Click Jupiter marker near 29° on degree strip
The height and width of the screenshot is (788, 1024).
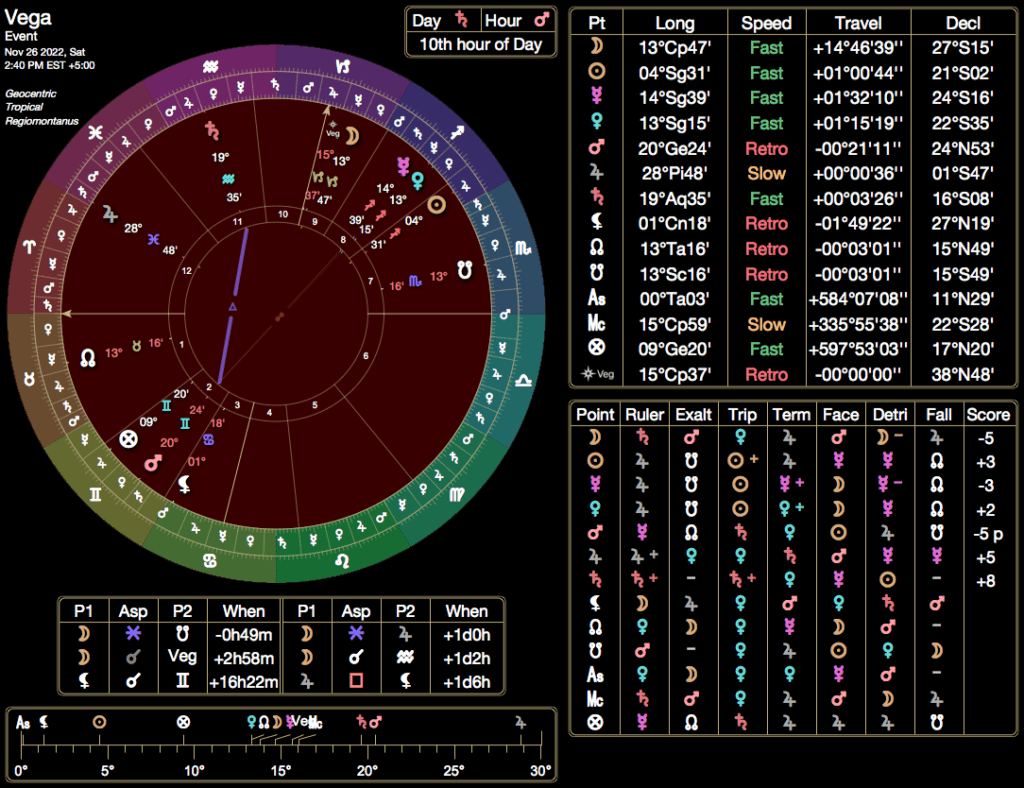[x=520, y=721]
